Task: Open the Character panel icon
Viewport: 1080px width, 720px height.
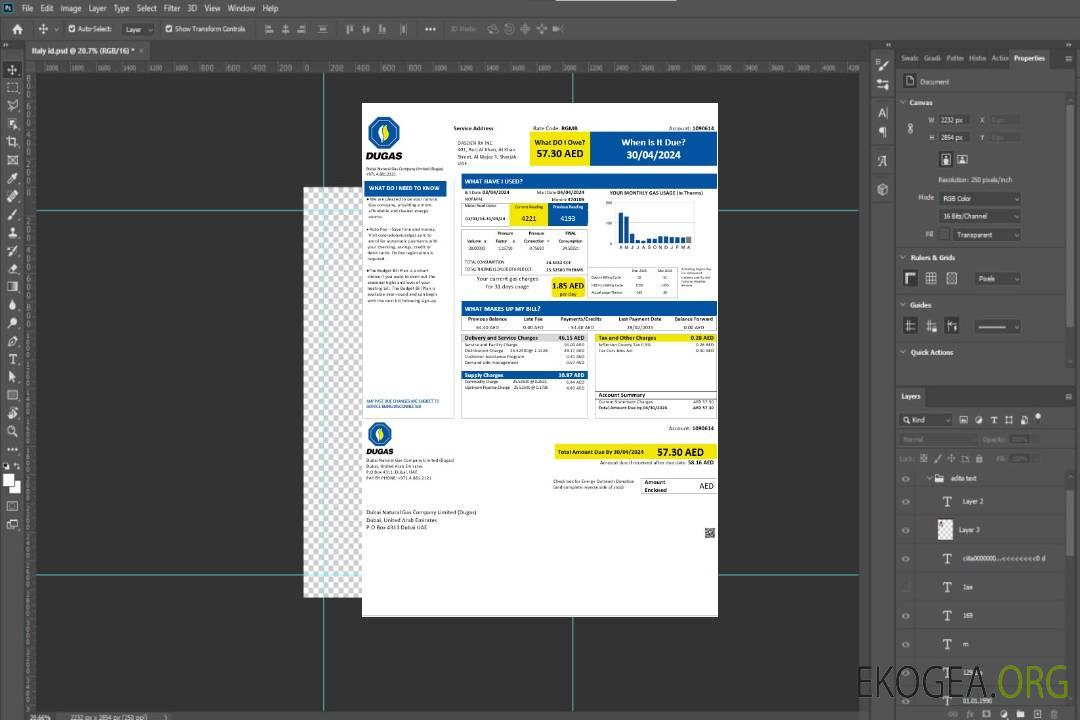Action: (x=883, y=112)
